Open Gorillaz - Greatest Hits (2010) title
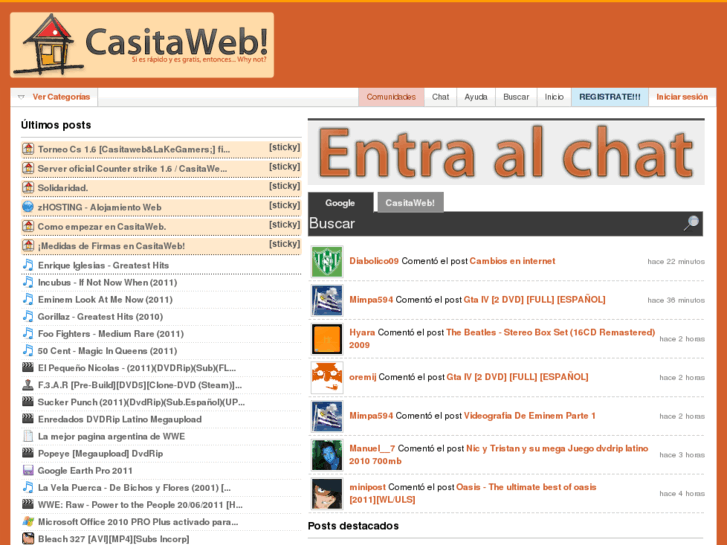This screenshot has width=727, height=545. [x=101, y=317]
